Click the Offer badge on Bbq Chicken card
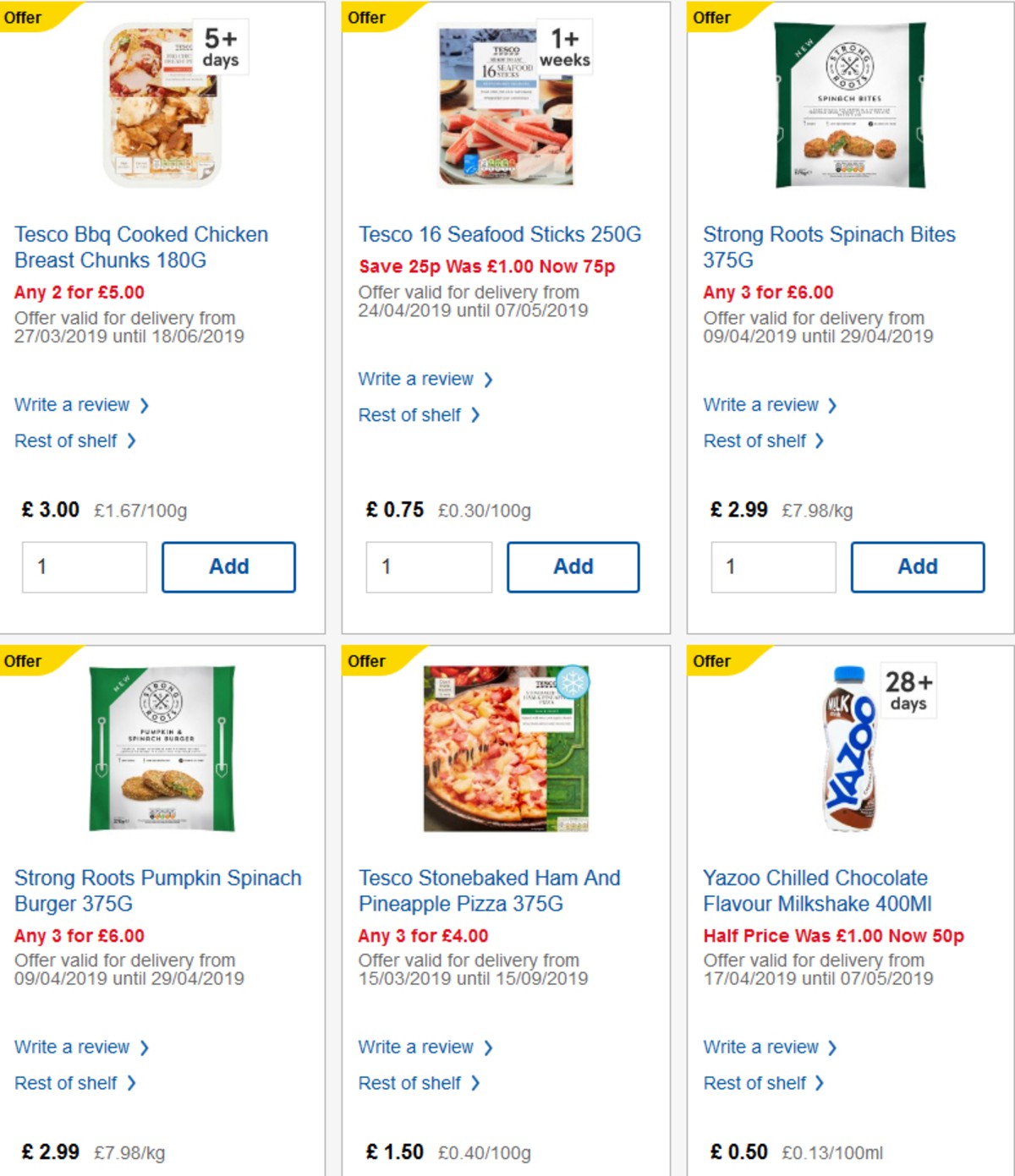1015x1176 pixels. (28, 17)
